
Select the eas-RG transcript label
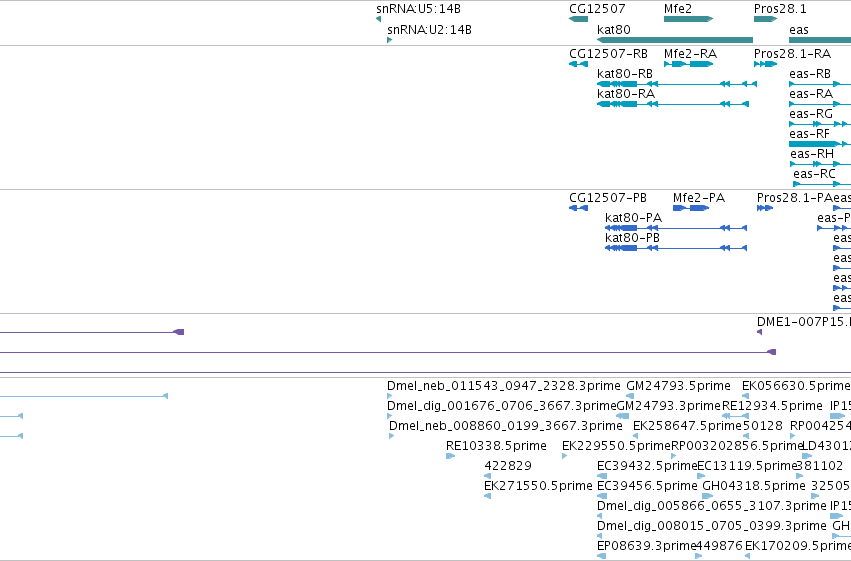(811, 114)
